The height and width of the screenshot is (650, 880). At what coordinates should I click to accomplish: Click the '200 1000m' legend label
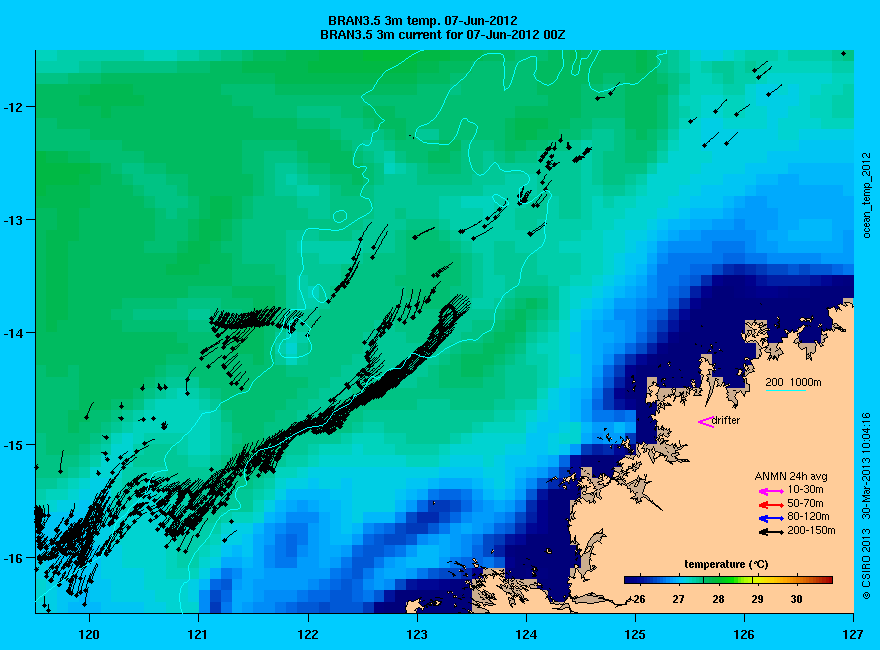click(x=793, y=382)
